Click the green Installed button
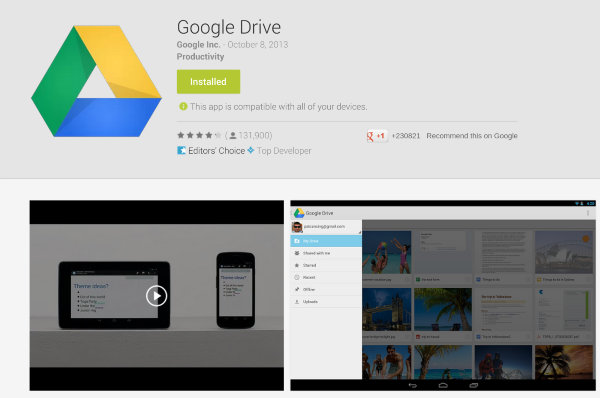The width and height of the screenshot is (600, 398). [x=208, y=82]
